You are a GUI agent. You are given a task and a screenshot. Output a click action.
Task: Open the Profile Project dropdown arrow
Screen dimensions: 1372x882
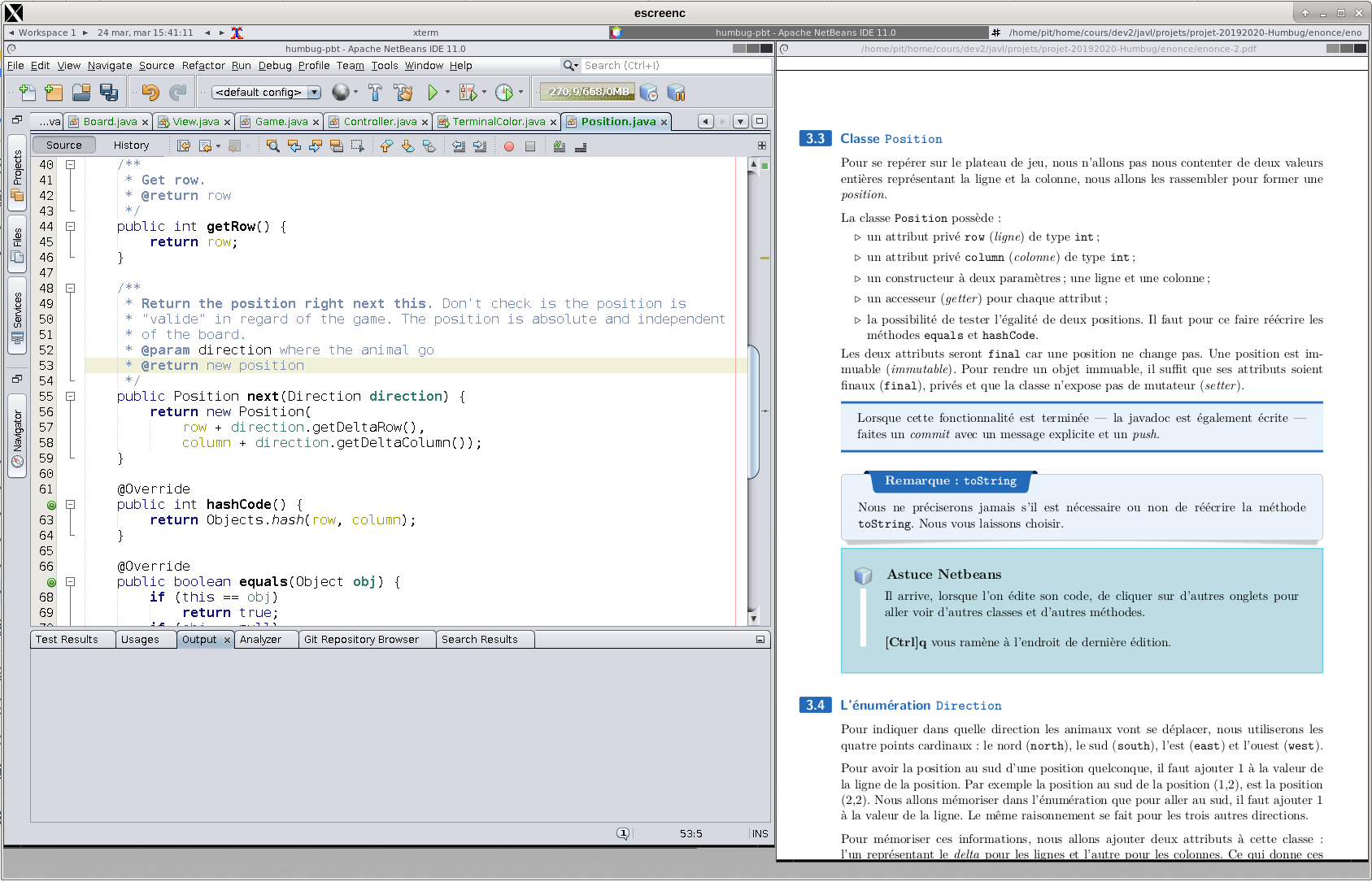click(x=520, y=92)
